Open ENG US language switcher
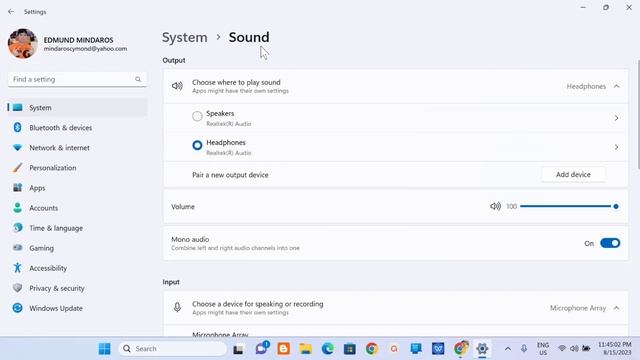The image size is (640, 360). click(543, 349)
